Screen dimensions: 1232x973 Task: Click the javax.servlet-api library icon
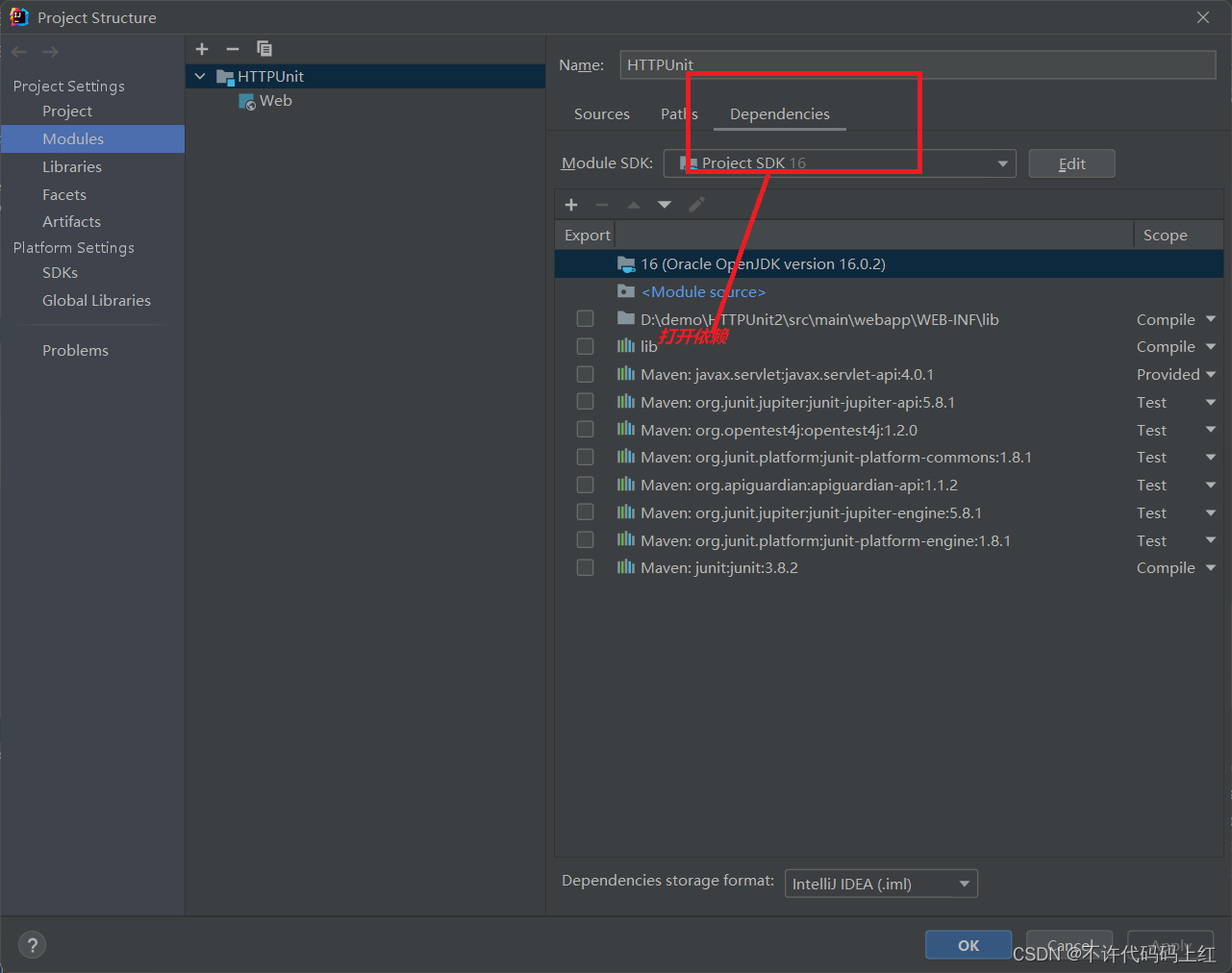[x=626, y=374]
